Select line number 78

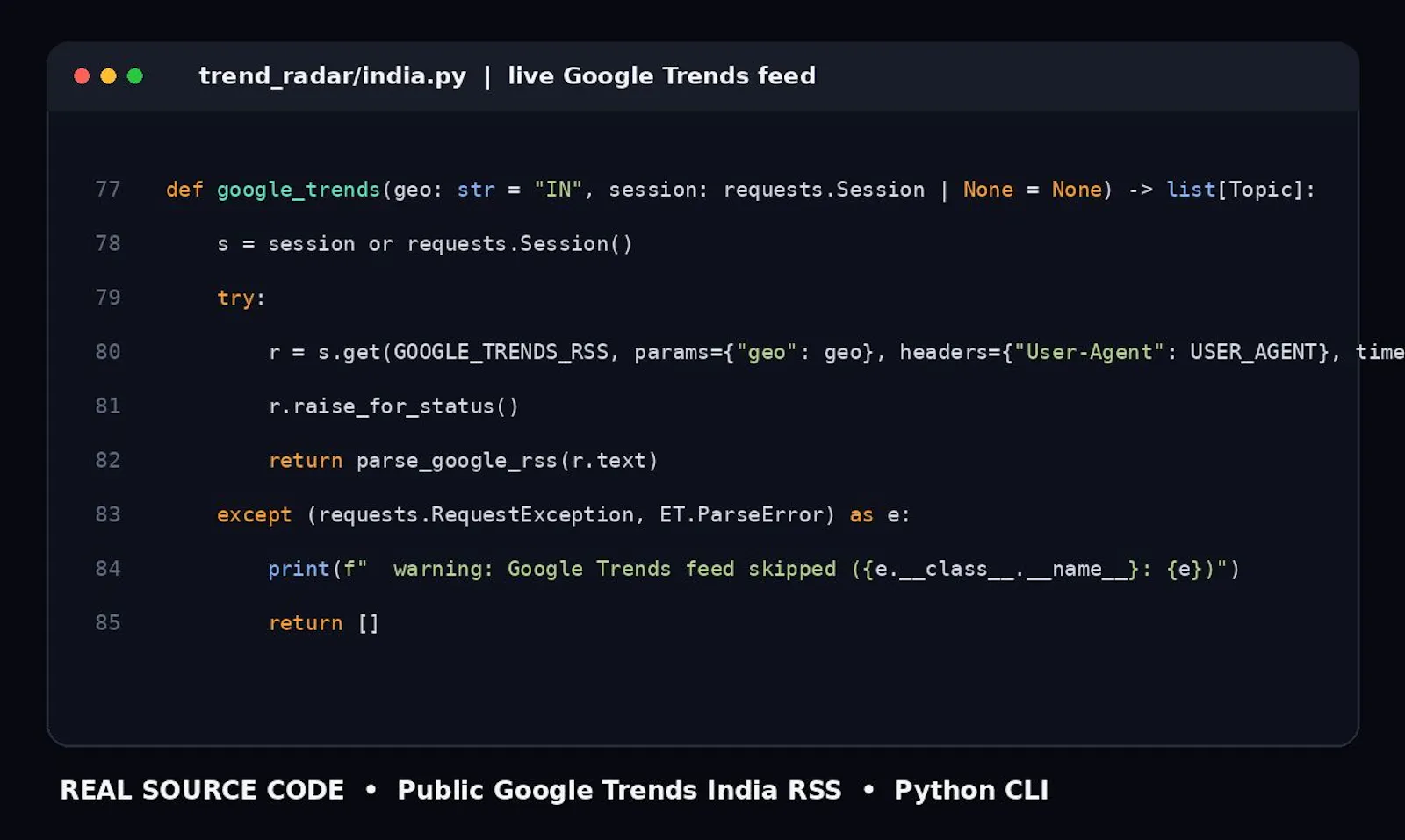click(108, 243)
